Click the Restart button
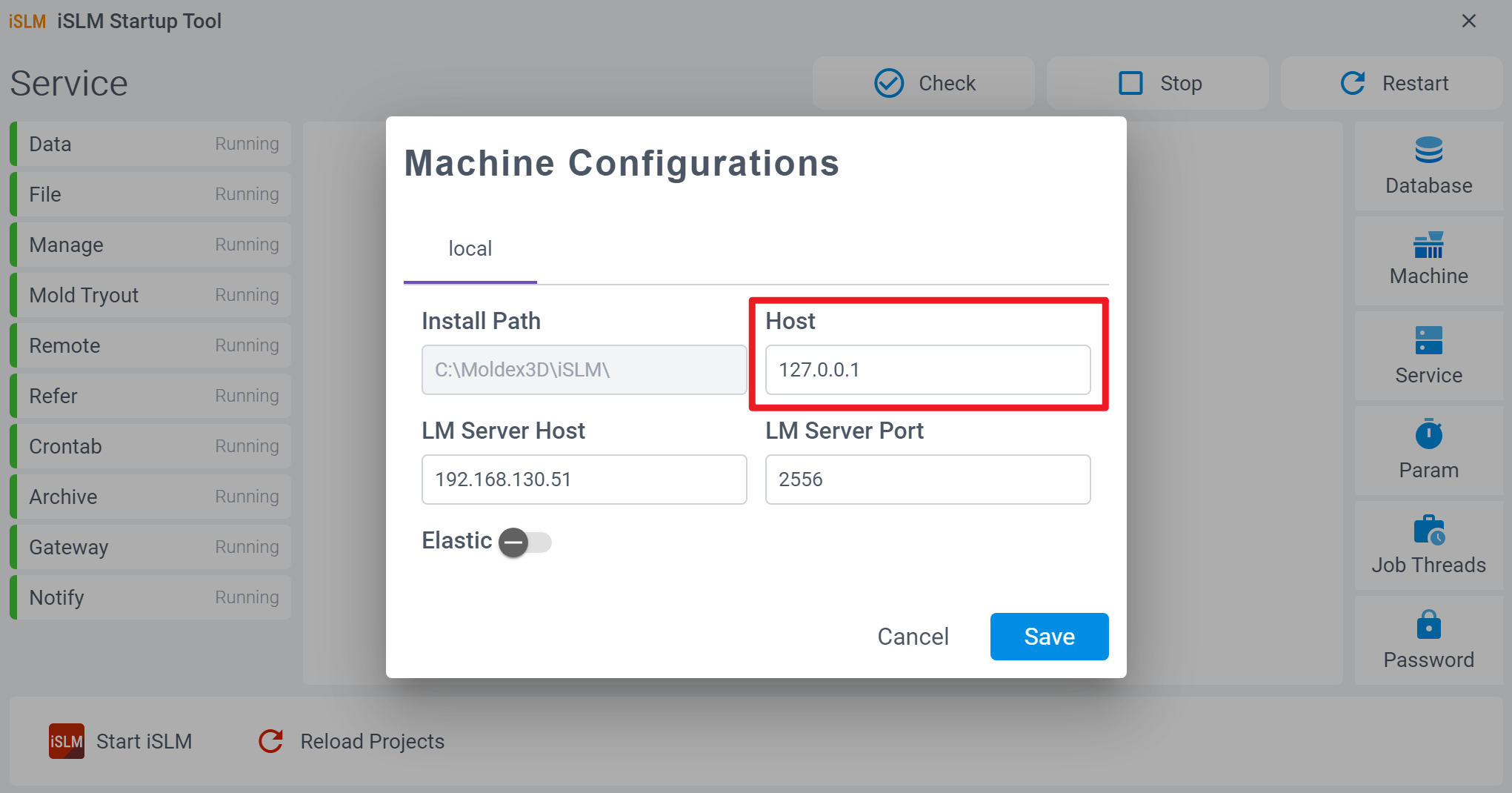Viewport: 1512px width, 793px height. (1391, 83)
